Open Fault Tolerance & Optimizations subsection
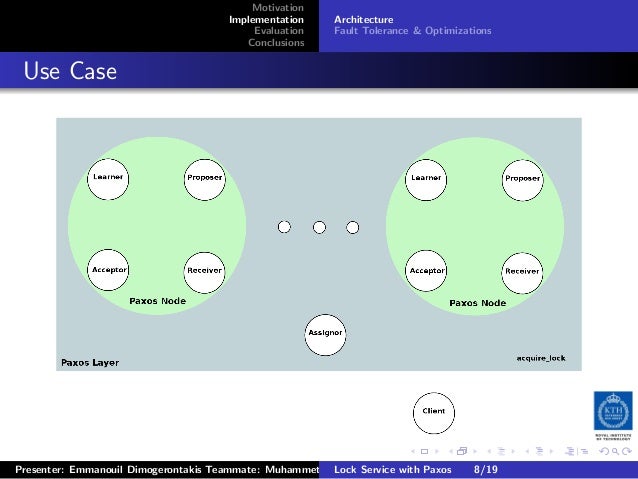The image size is (638, 479). 413,31
